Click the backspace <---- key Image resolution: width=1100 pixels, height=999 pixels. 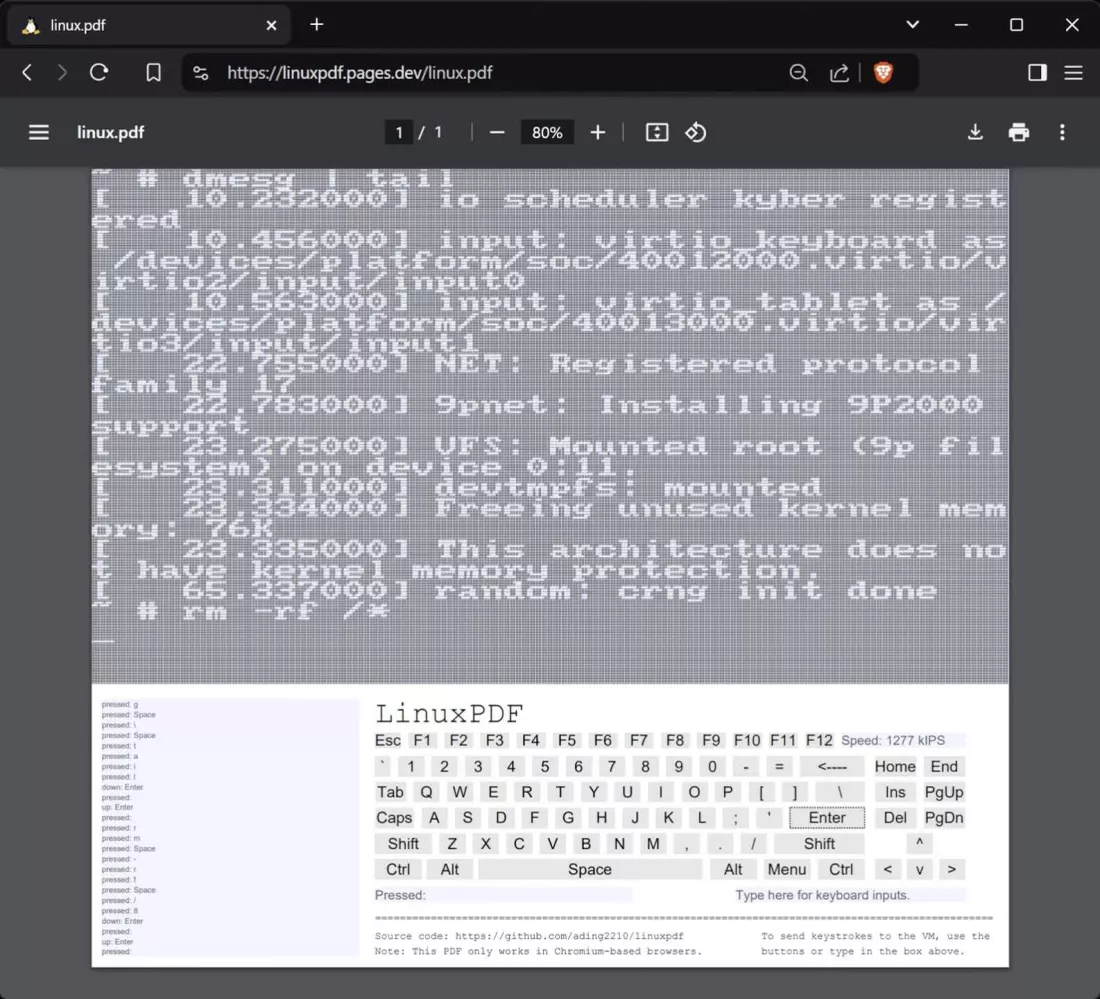[x=832, y=767]
